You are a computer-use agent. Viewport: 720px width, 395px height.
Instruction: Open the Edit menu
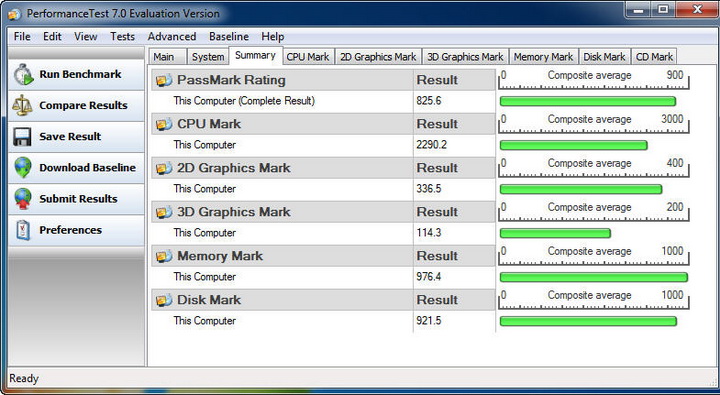[52, 36]
